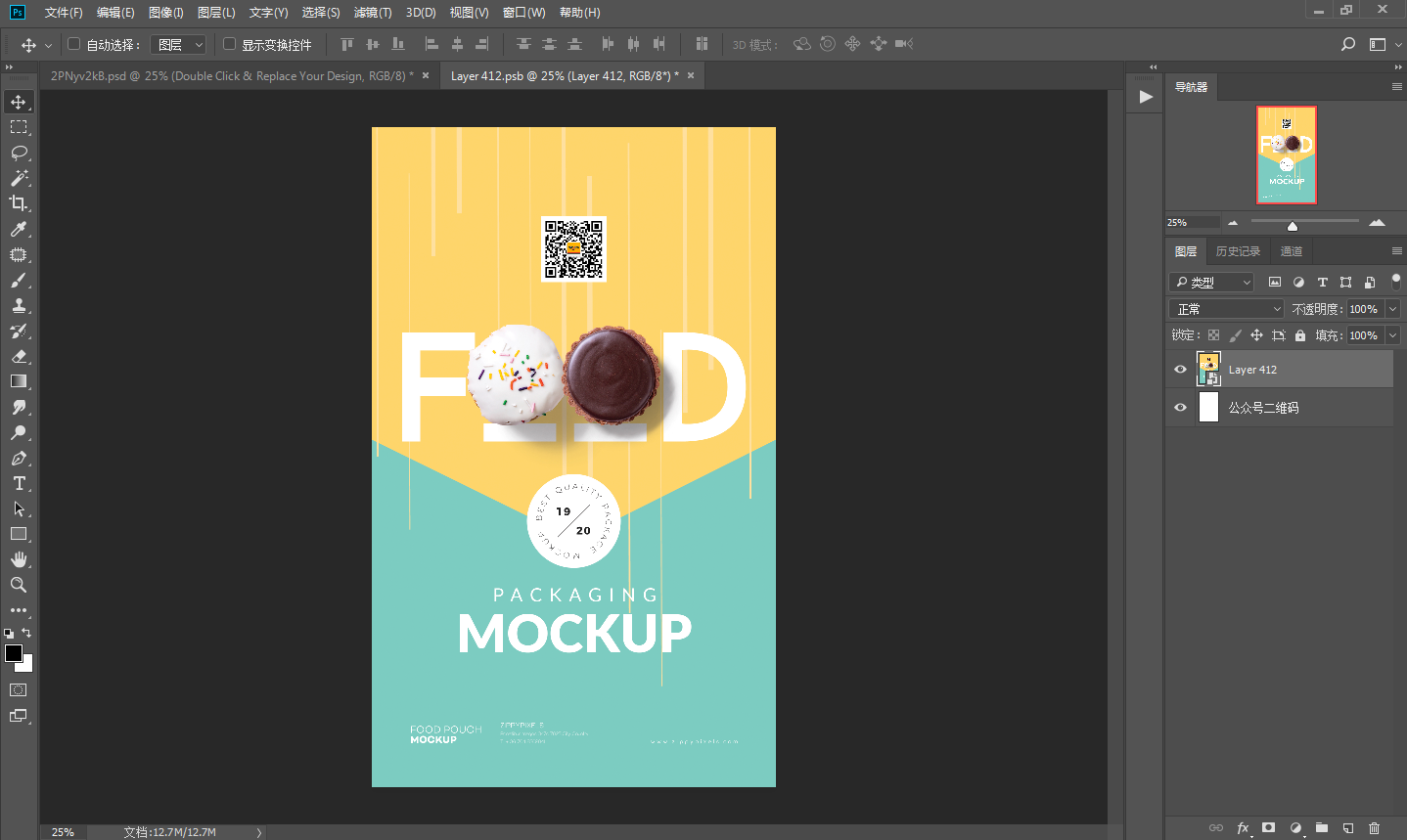
Task: Select the Smudge tool
Action: tap(19, 407)
